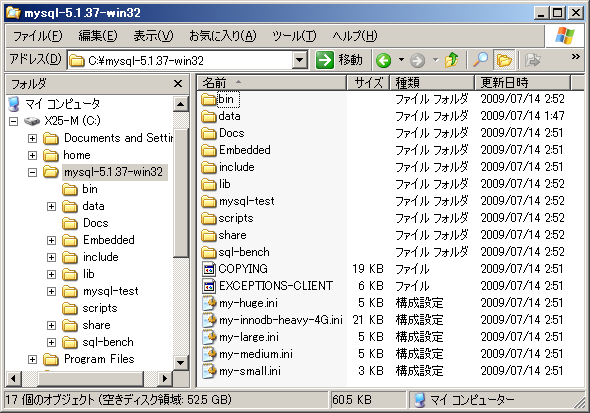Expand mysql-test folder in tree
The height and width of the screenshot is (413, 590).
click(51, 292)
